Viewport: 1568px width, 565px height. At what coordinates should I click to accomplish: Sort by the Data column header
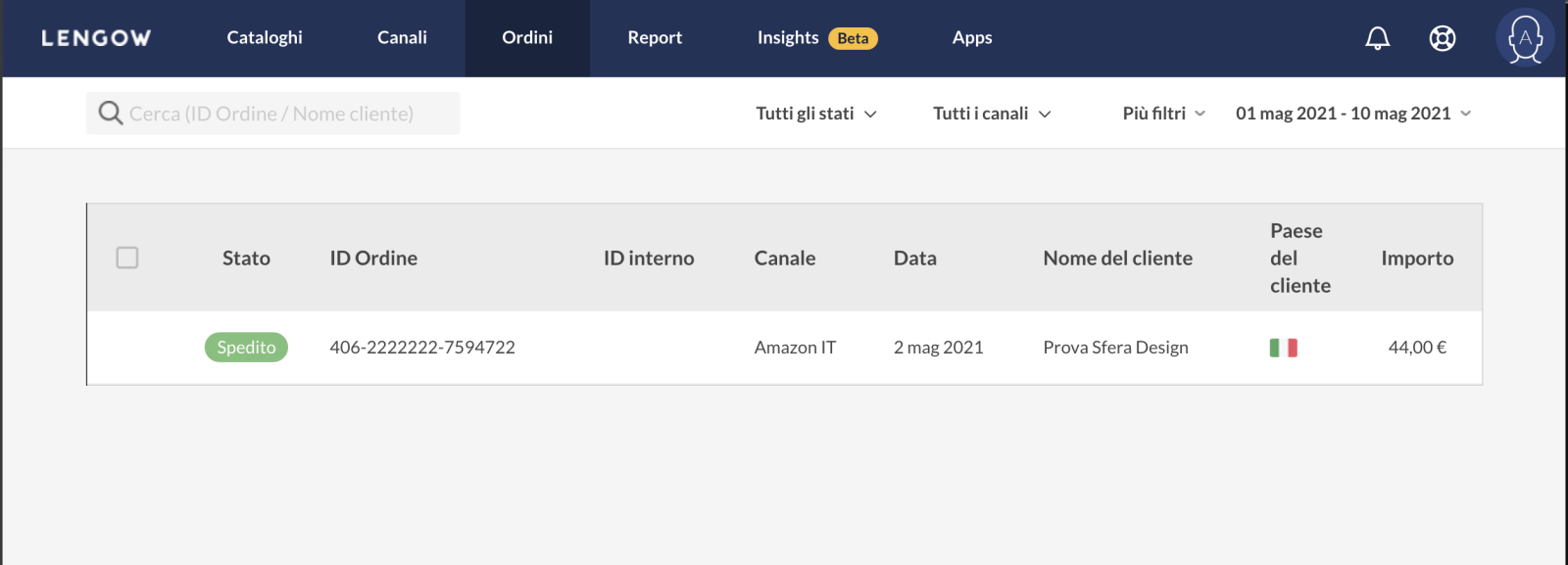(x=914, y=259)
